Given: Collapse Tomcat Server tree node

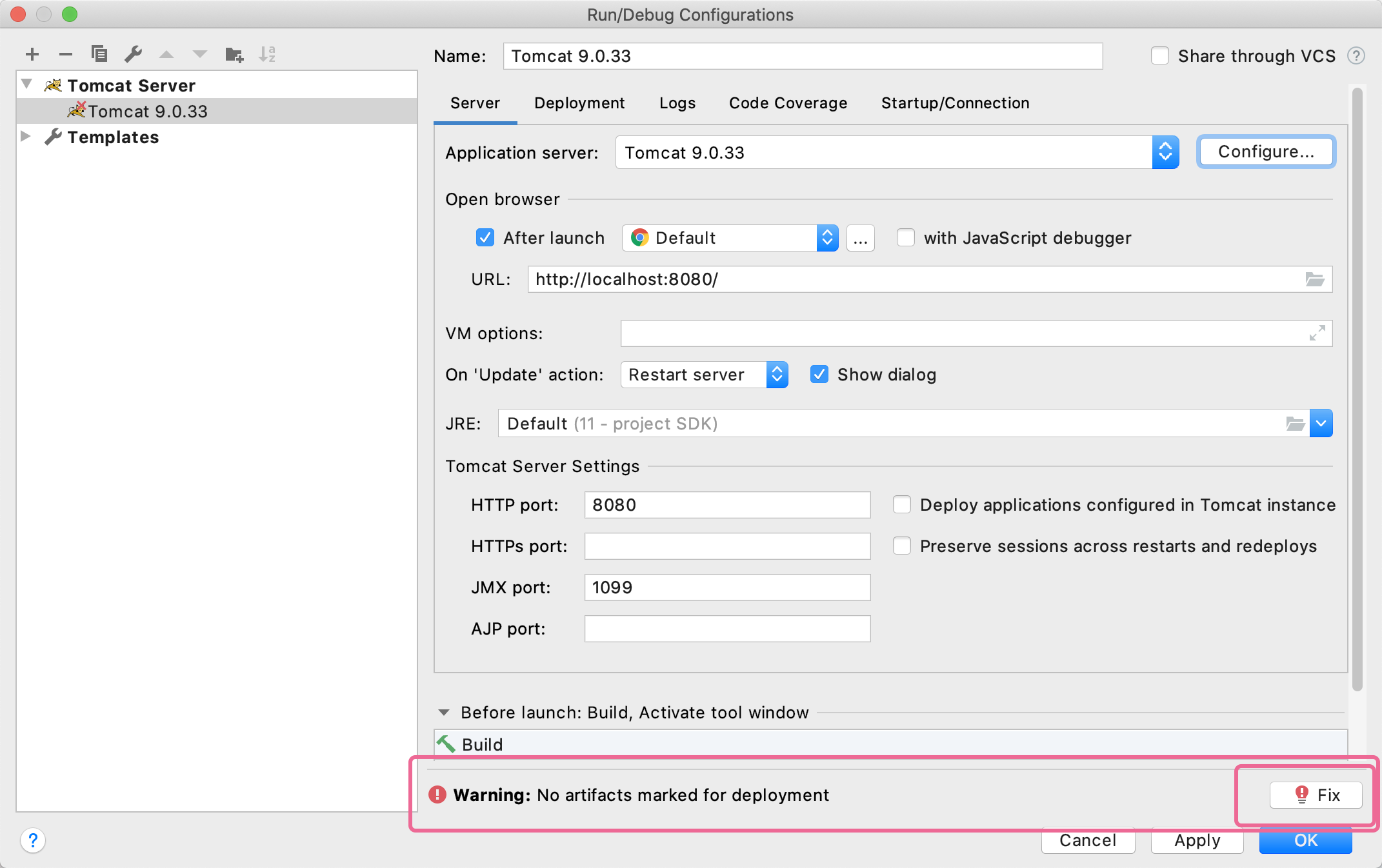Looking at the screenshot, I should pos(27,84).
